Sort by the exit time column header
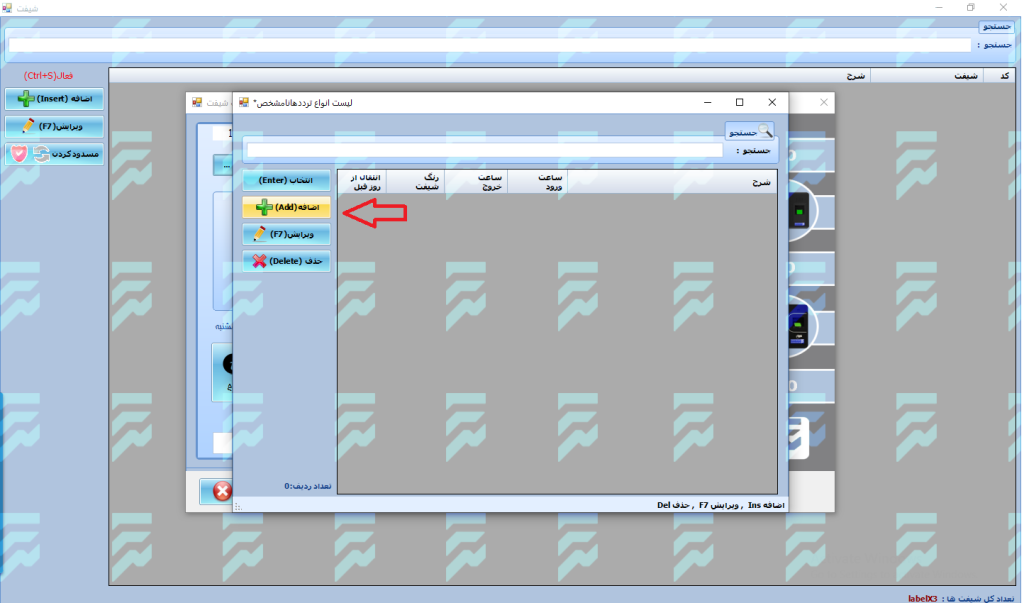Image resolution: width=1024 pixels, height=603 pixels. click(476, 181)
